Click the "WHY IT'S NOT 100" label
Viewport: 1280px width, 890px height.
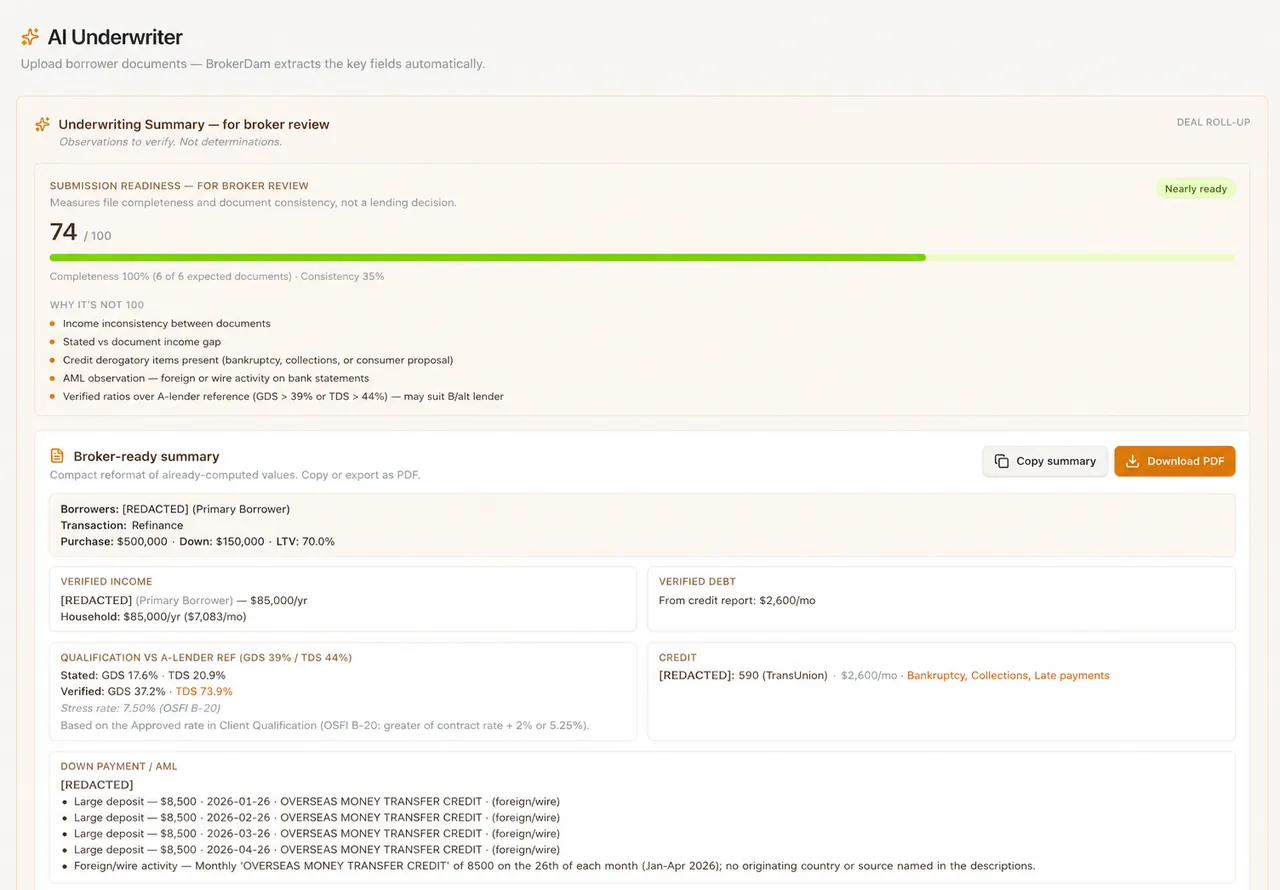point(97,305)
